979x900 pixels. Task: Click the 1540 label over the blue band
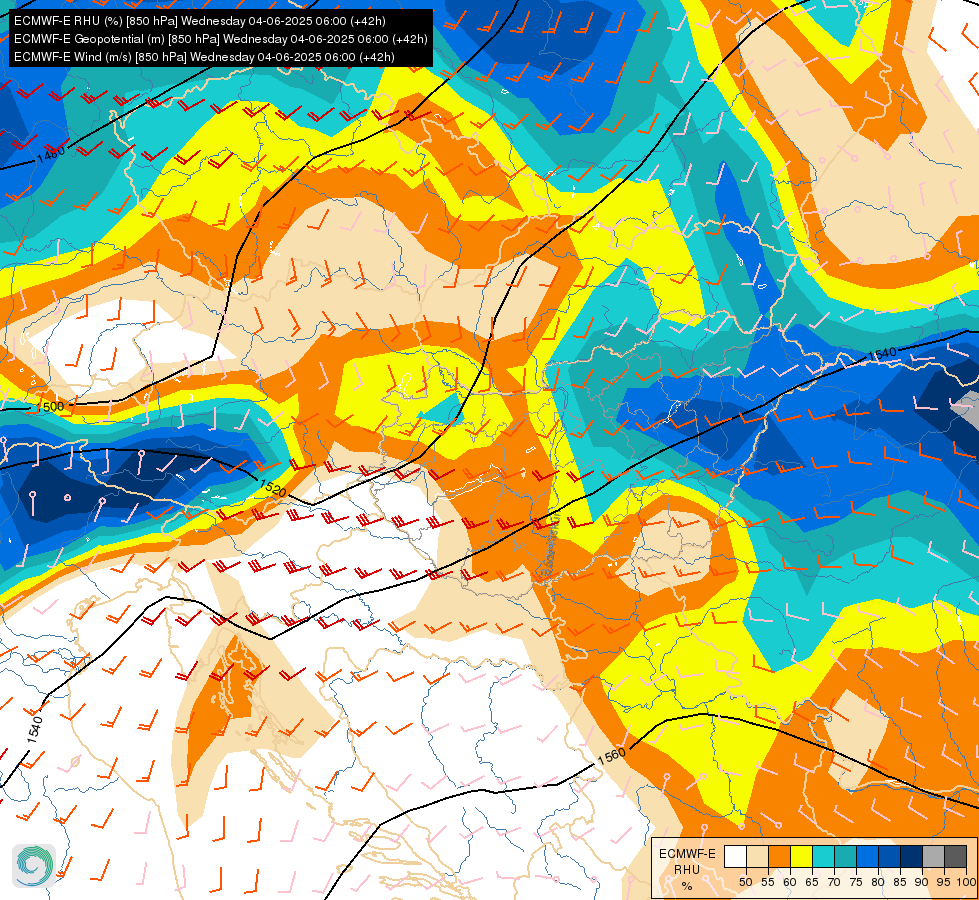(882, 355)
